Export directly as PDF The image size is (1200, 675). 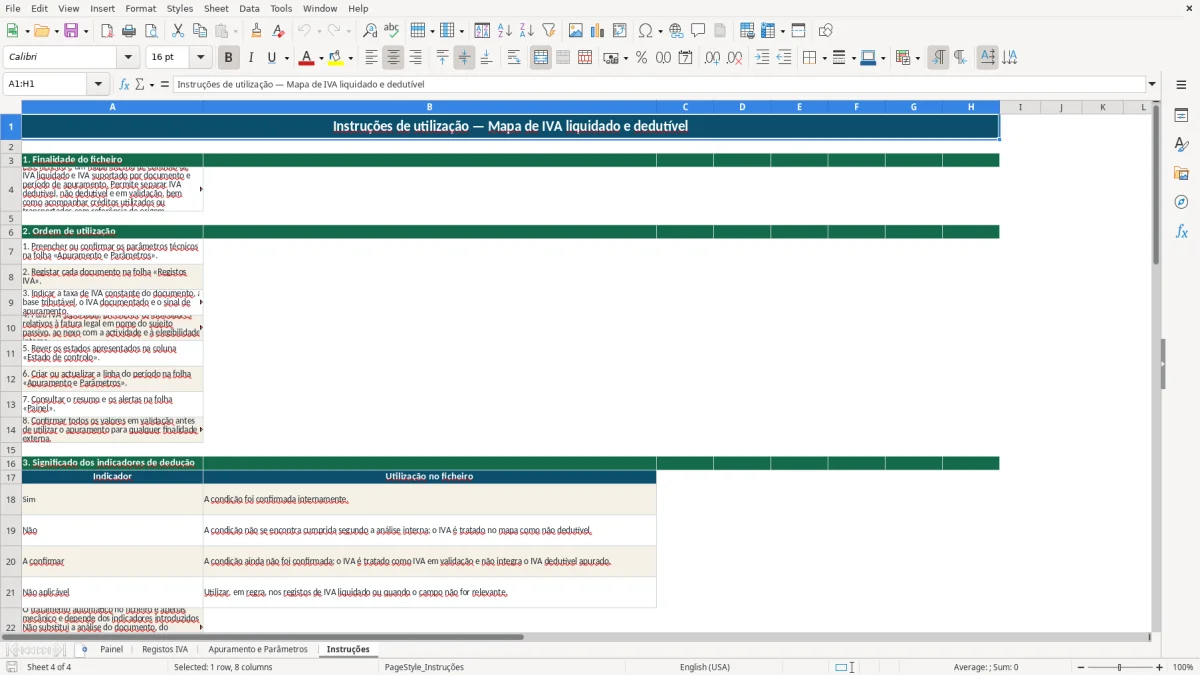click(x=107, y=31)
